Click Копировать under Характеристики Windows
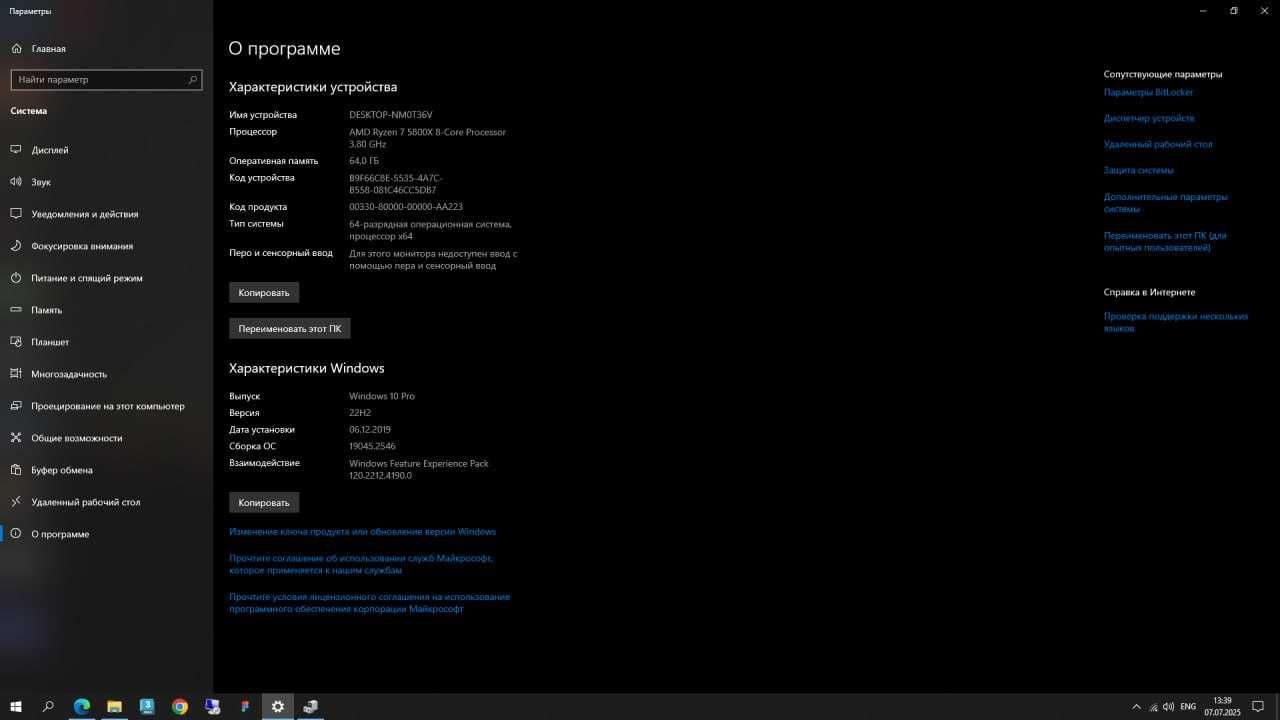 click(x=264, y=503)
